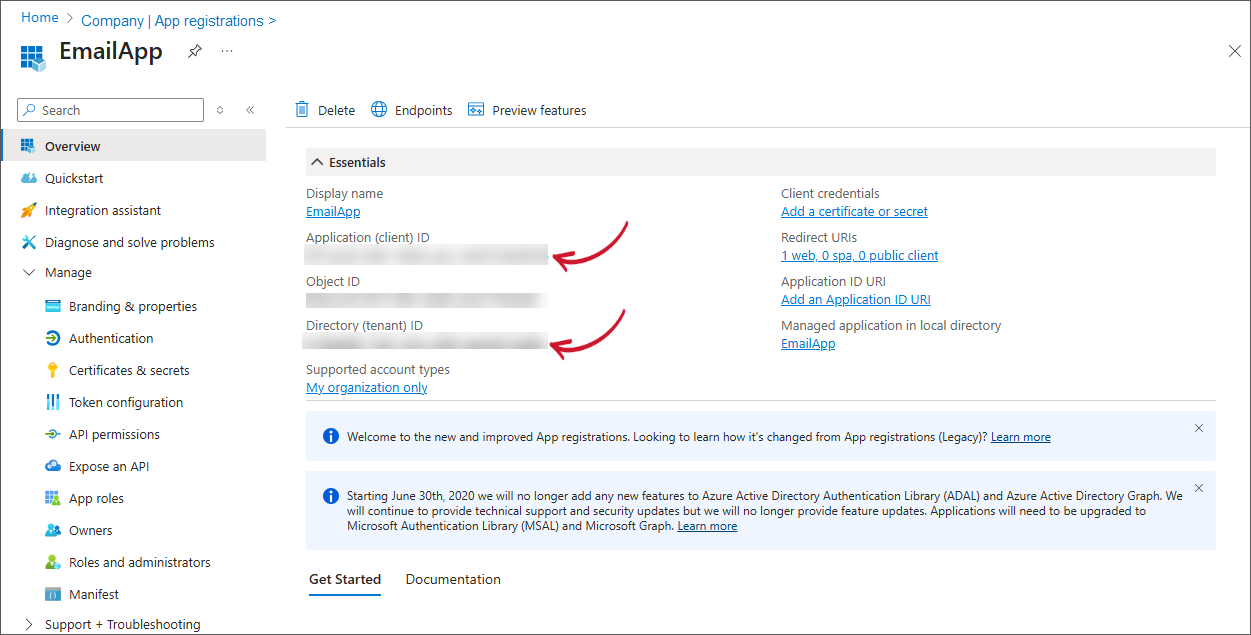Open Certificates & secrets page
The height and width of the screenshot is (635, 1251).
pyautogui.click(x=129, y=371)
